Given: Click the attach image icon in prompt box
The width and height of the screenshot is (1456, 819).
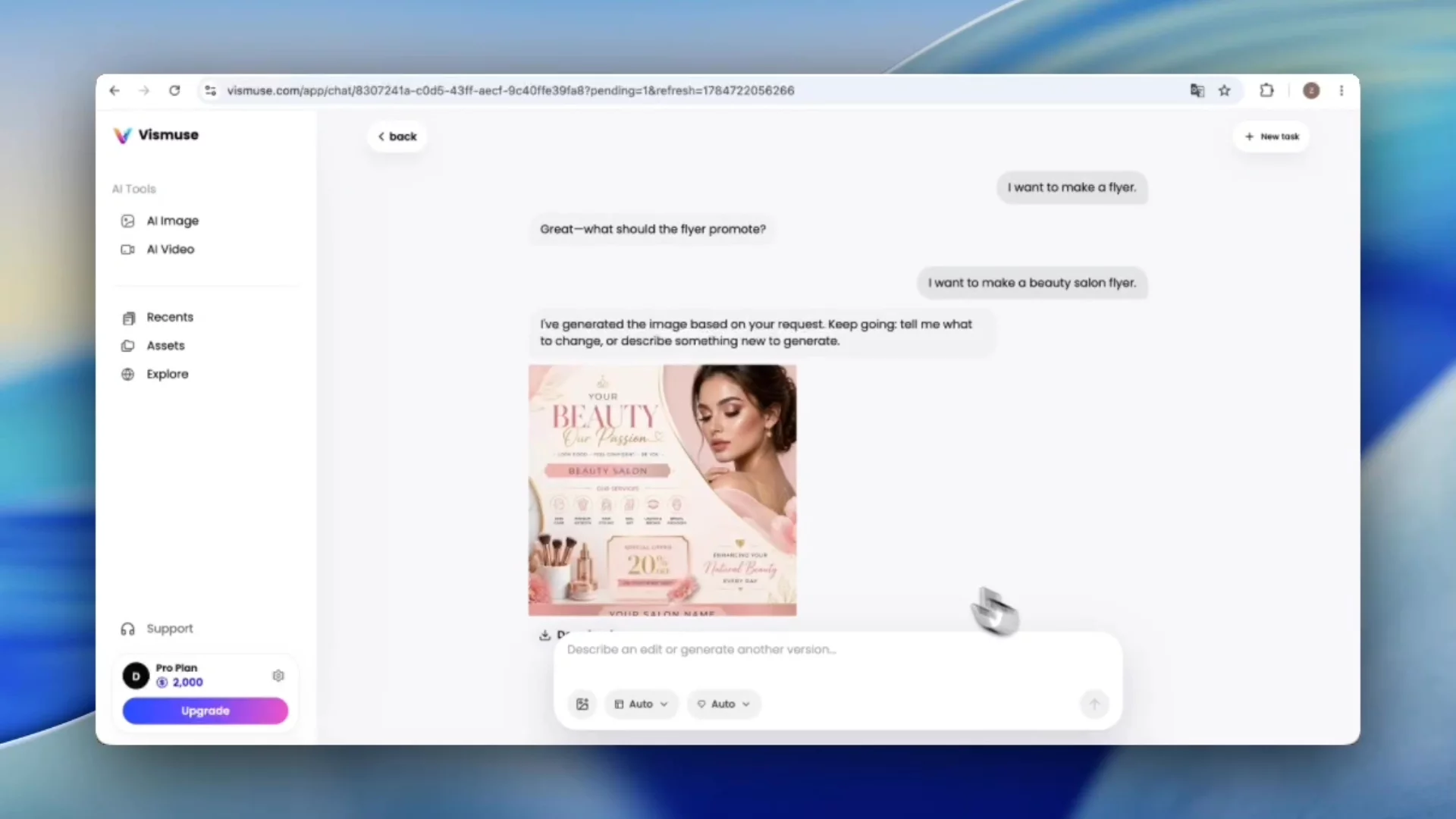Looking at the screenshot, I should pyautogui.click(x=582, y=704).
